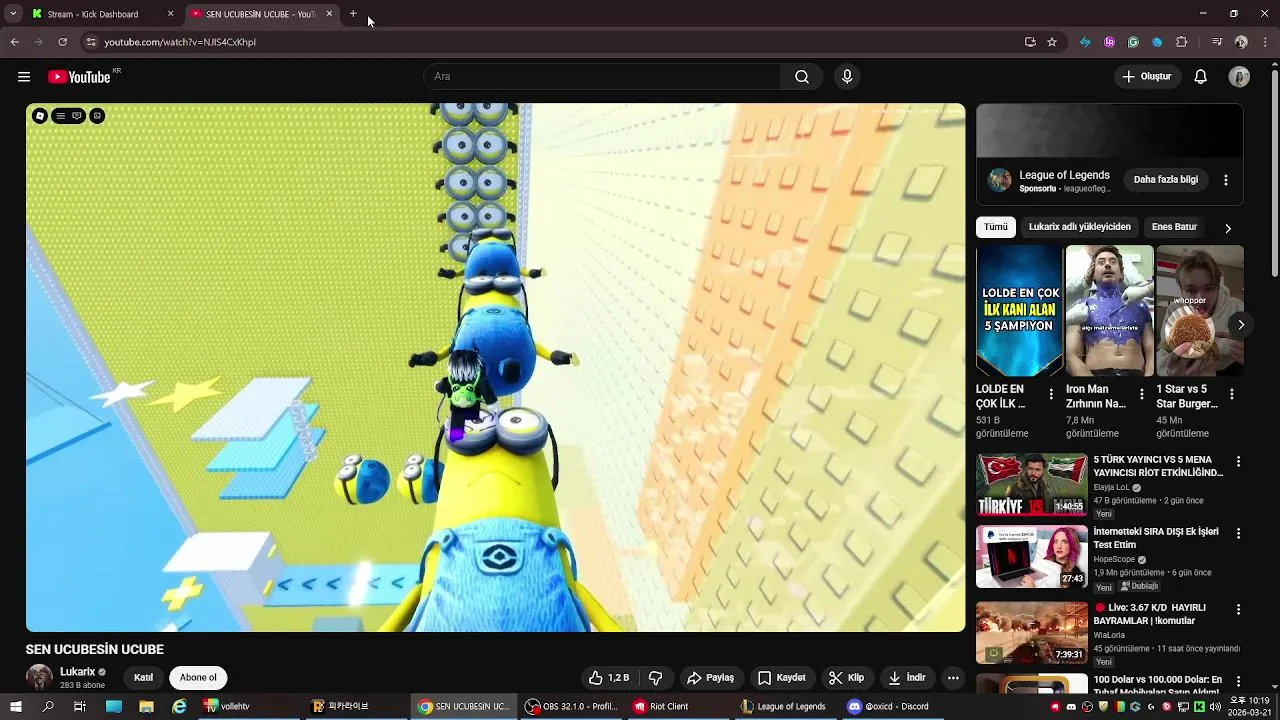Click the Katıl join button

(144, 678)
